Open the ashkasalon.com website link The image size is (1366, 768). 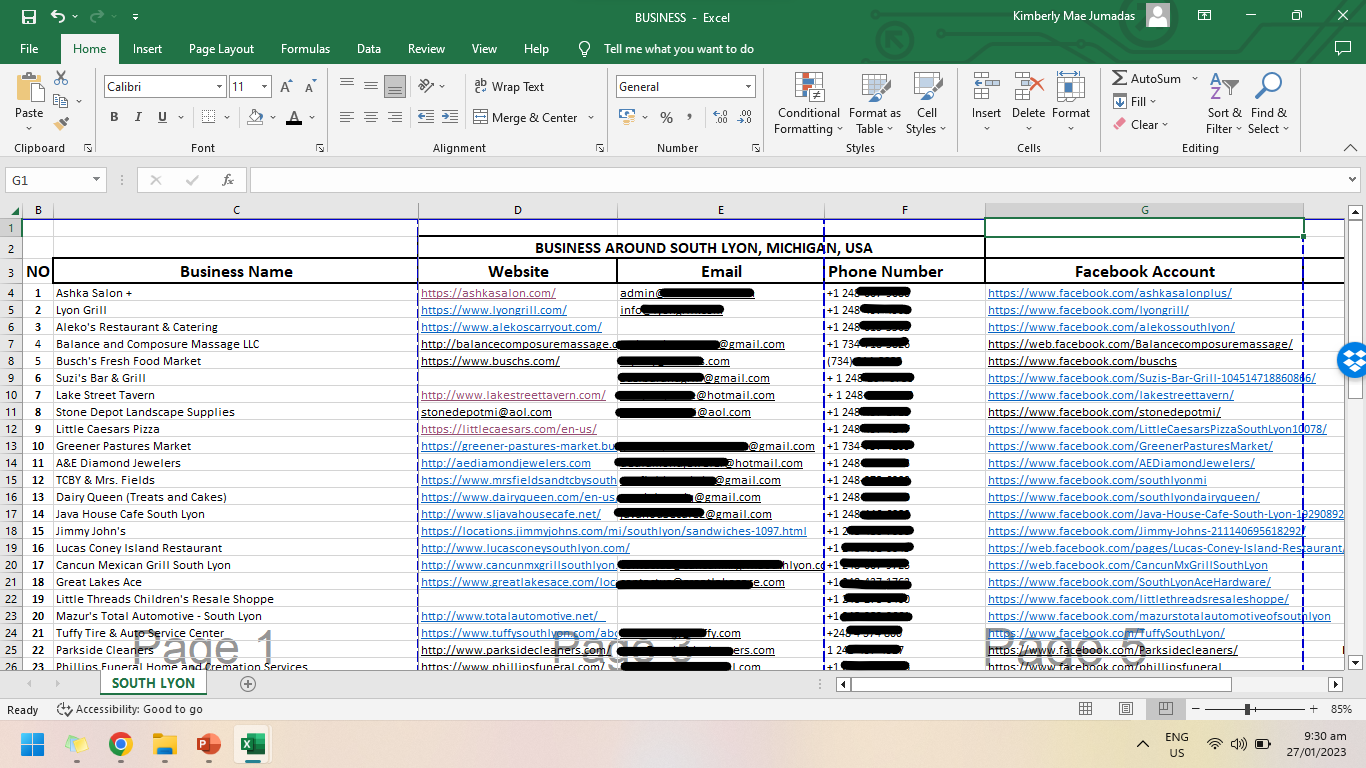(488, 293)
